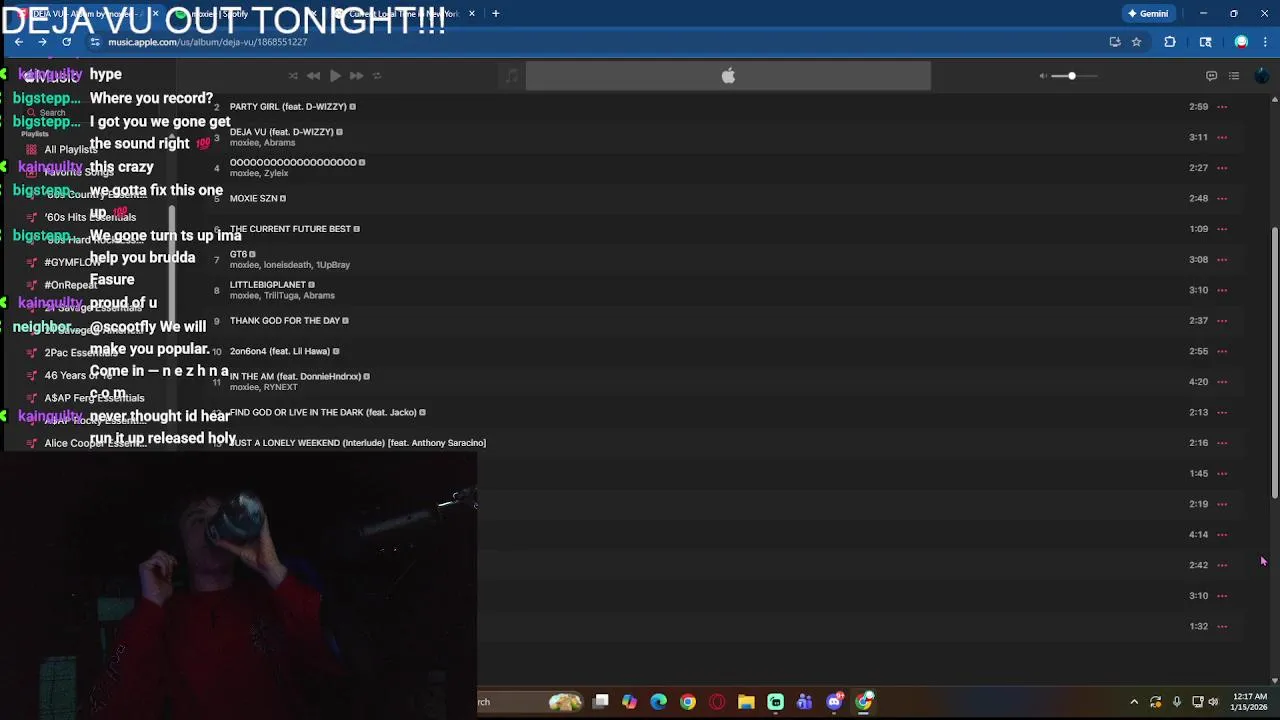Viewport: 1280px width, 720px height.
Task: Click the account avatar in Apple Music
Action: pos(1261,76)
